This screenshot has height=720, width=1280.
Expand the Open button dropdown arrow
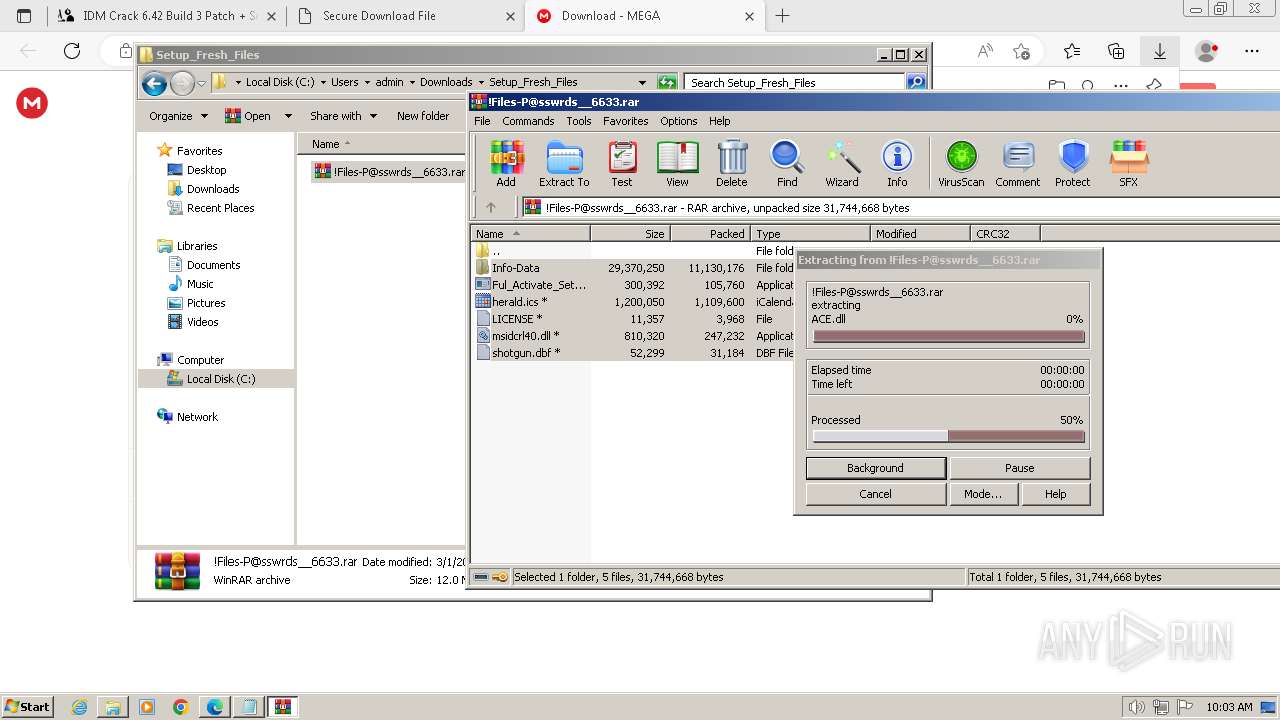pos(288,116)
